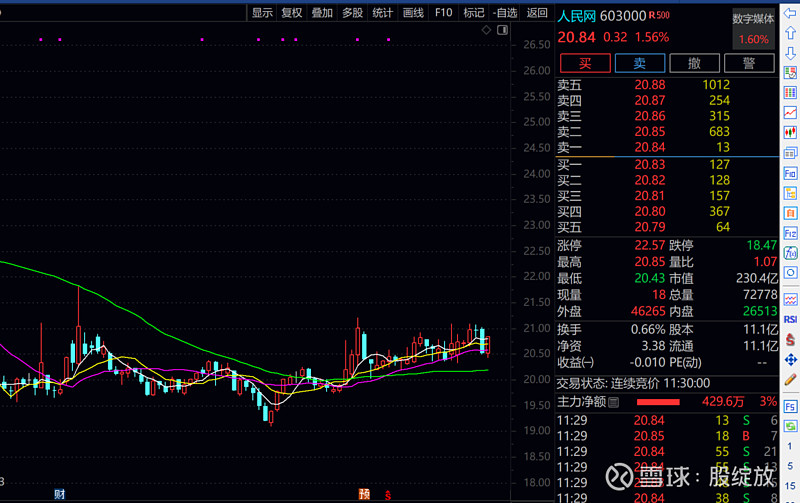Viewport: 800px width, 503px height.
Task: Click the 卖一 price 20.84
Action: (x=649, y=147)
